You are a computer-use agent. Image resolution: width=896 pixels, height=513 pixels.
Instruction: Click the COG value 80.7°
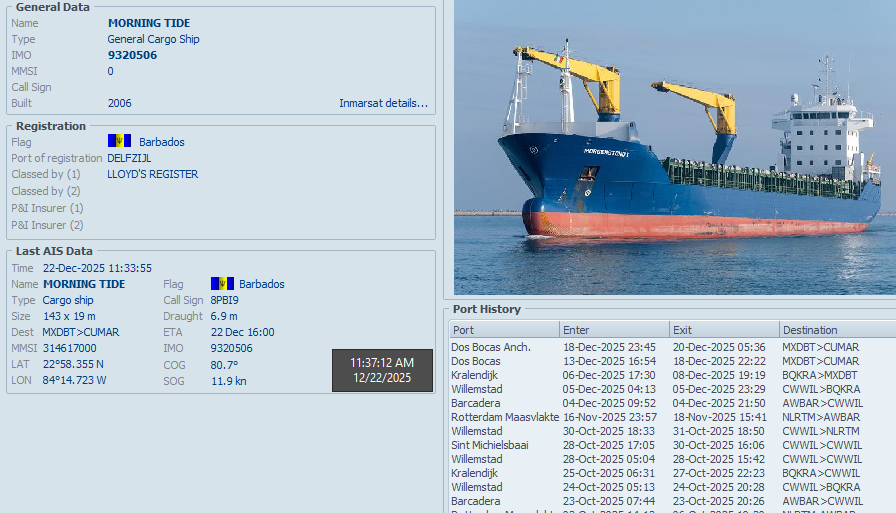click(224, 365)
